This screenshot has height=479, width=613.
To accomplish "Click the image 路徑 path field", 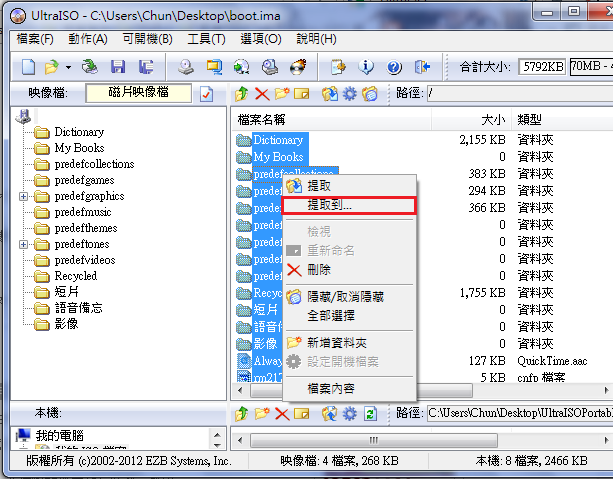I will [x=520, y=93].
